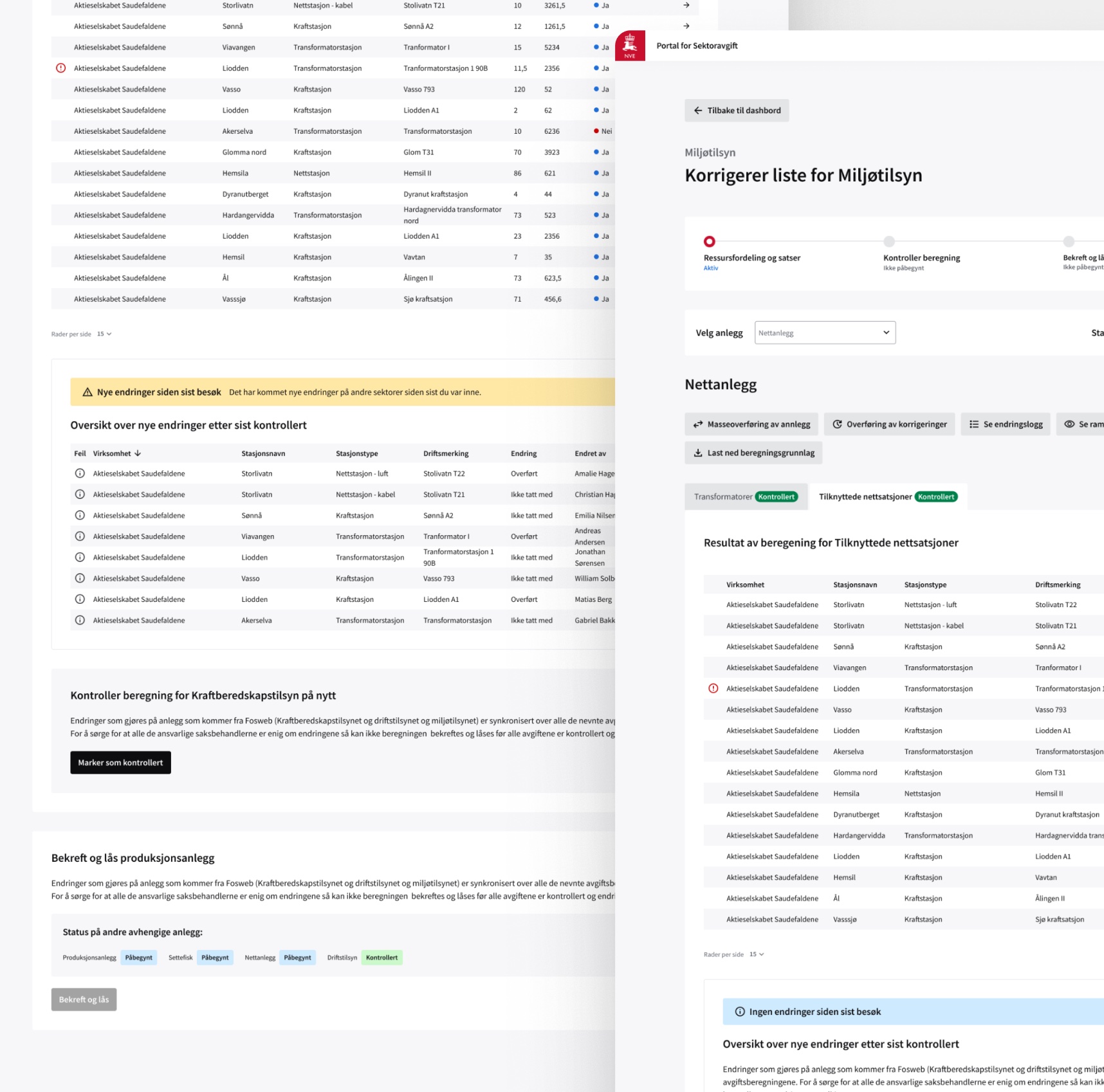
Task: Click info icon for Viavangen change row
Action: tap(80, 536)
